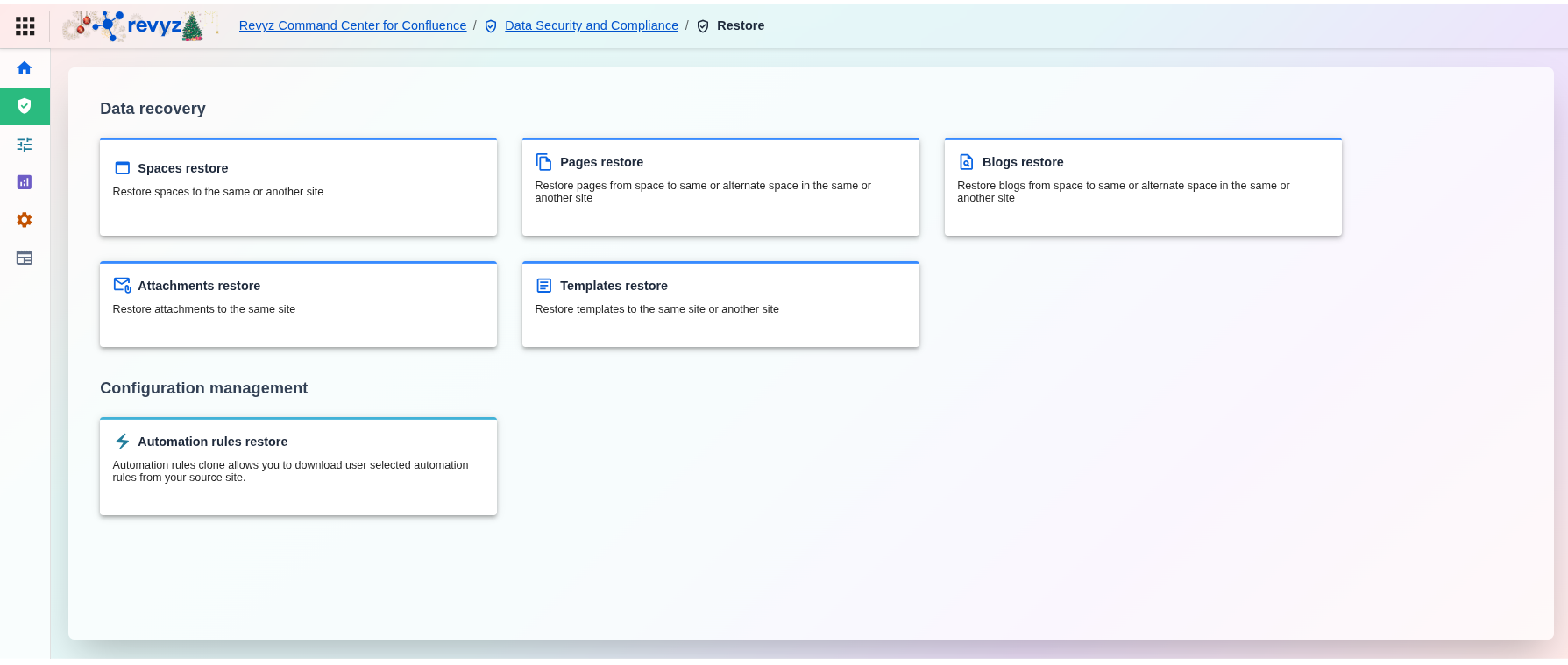
Task: Open the app switcher grid icon
Action: pos(25,26)
